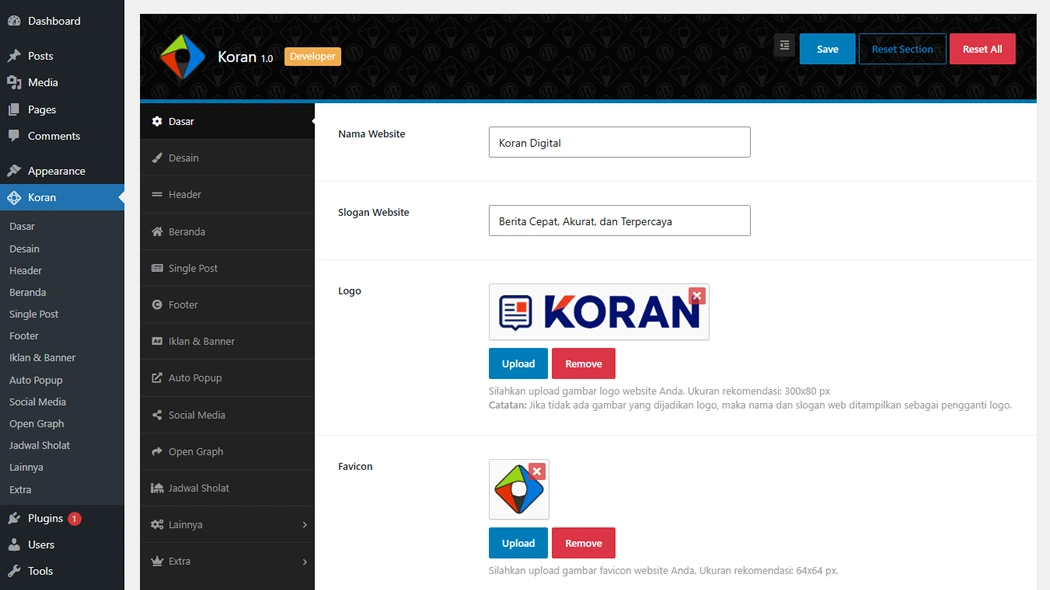
Task: Click the Reset Section button
Action: (x=902, y=49)
